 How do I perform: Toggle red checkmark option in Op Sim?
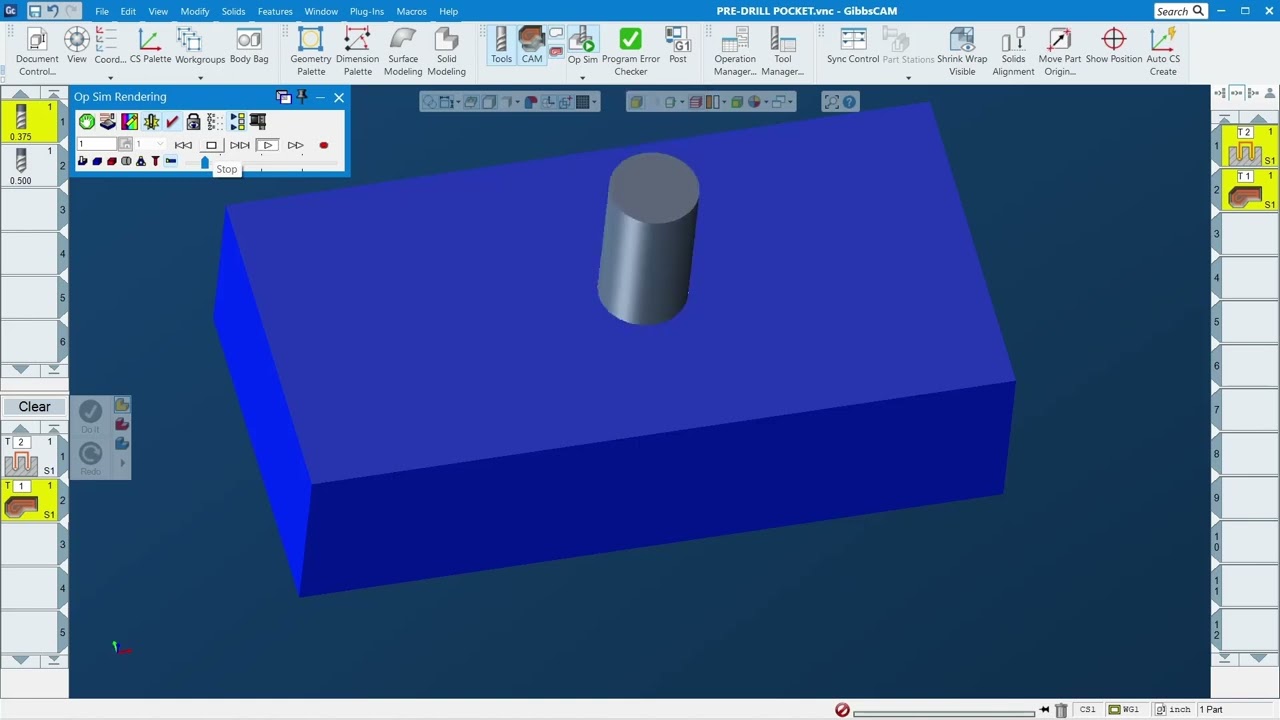point(172,121)
